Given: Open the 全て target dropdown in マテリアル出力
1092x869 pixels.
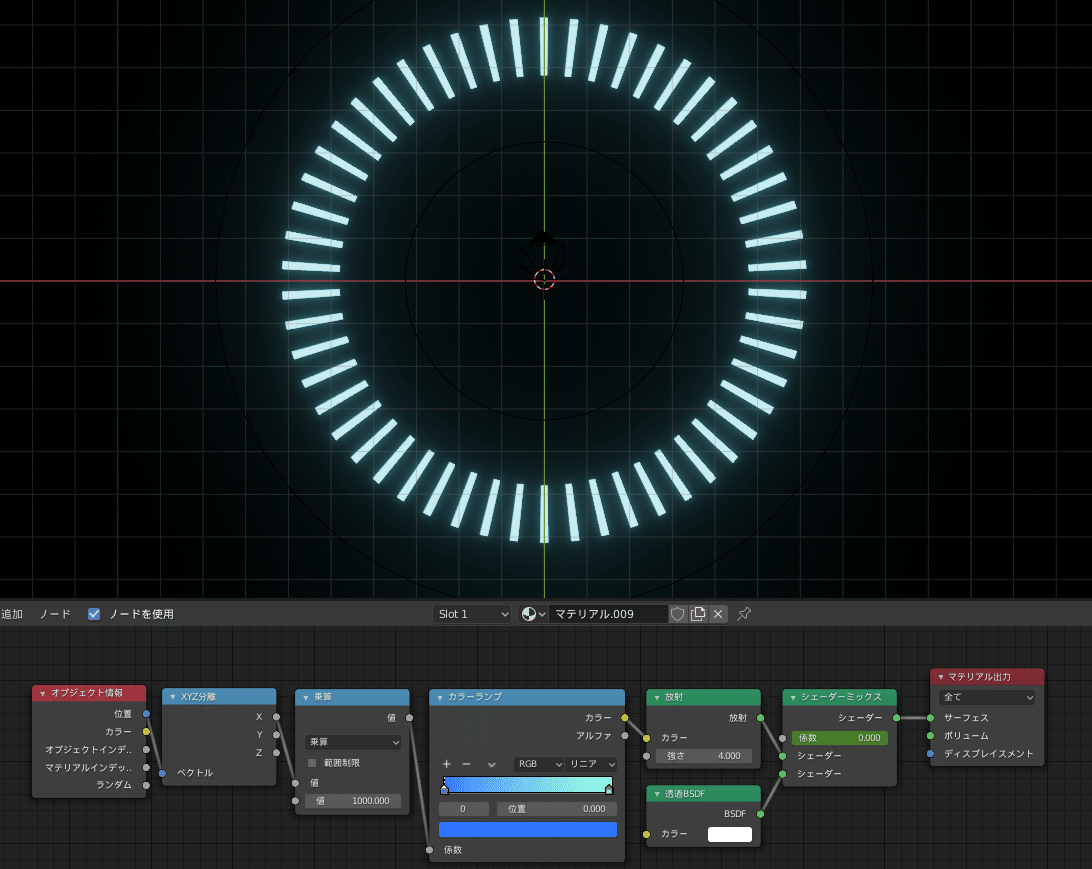Looking at the screenshot, I should click(x=987, y=696).
